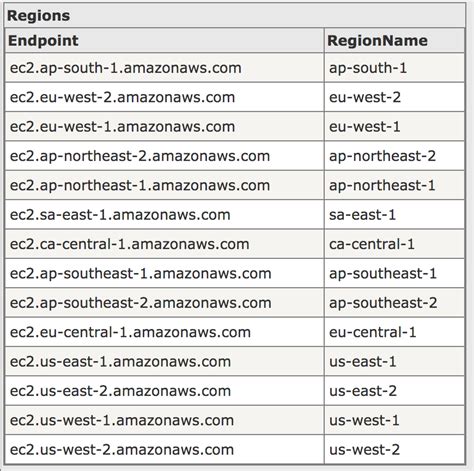Click the ca-central-1 region name
474x471 pixels.
(x=372, y=244)
